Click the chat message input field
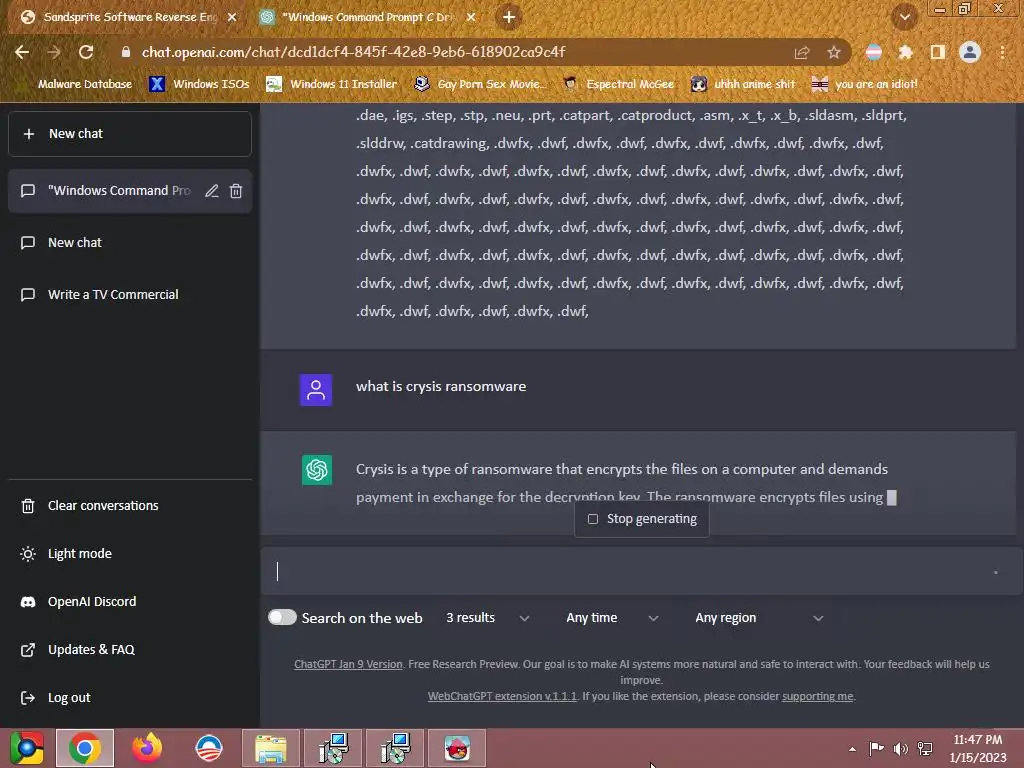 pyautogui.click(x=642, y=571)
